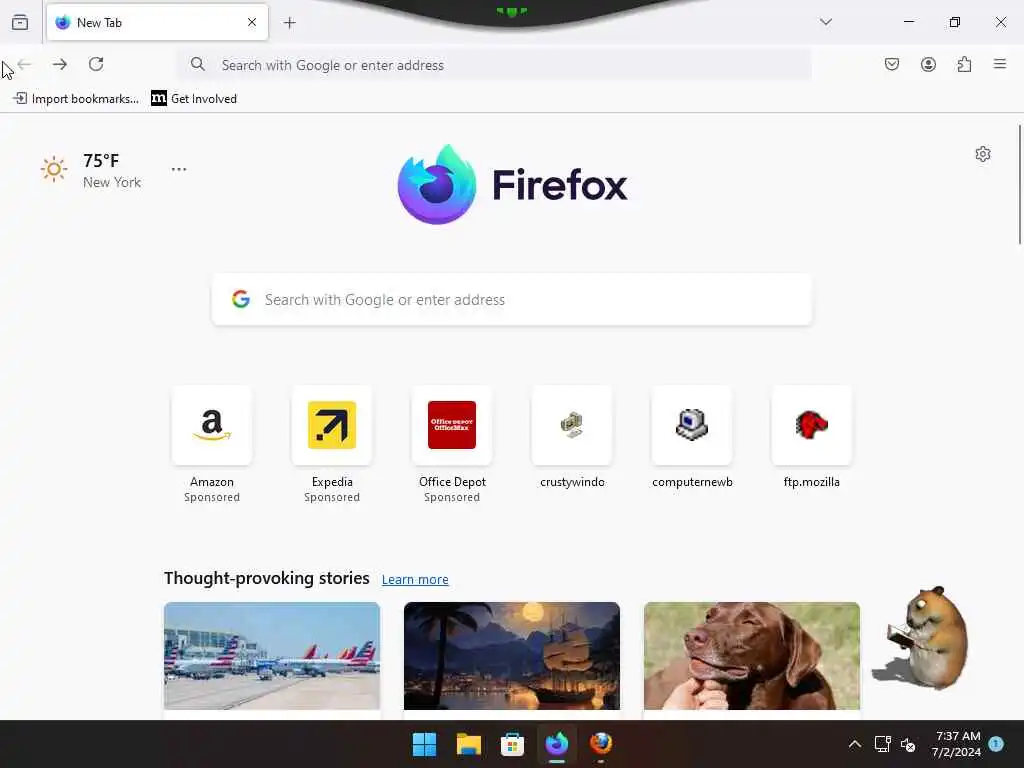Viewport: 1024px width, 768px height.
Task: Open Microsoft Store from taskbar
Action: pos(512,744)
